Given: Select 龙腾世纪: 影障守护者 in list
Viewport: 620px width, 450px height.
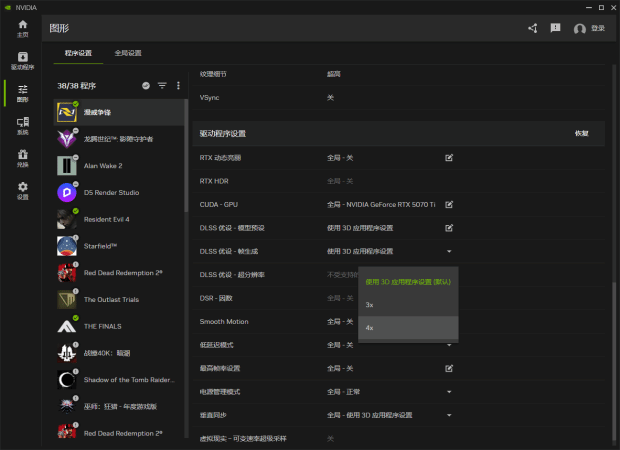Looking at the screenshot, I should [x=119, y=139].
